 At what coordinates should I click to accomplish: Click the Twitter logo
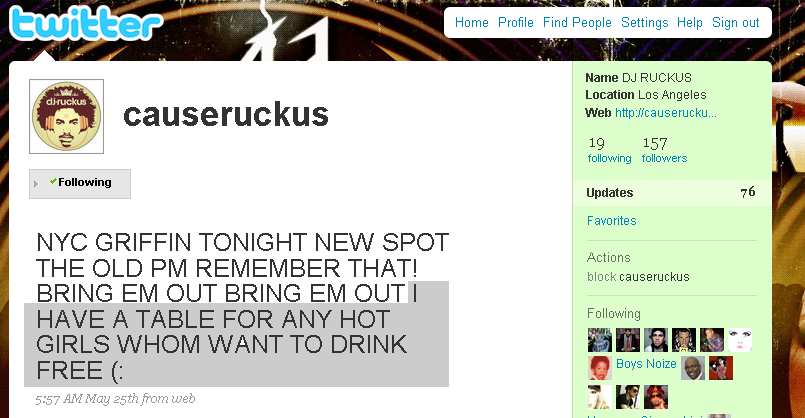(x=86, y=23)
